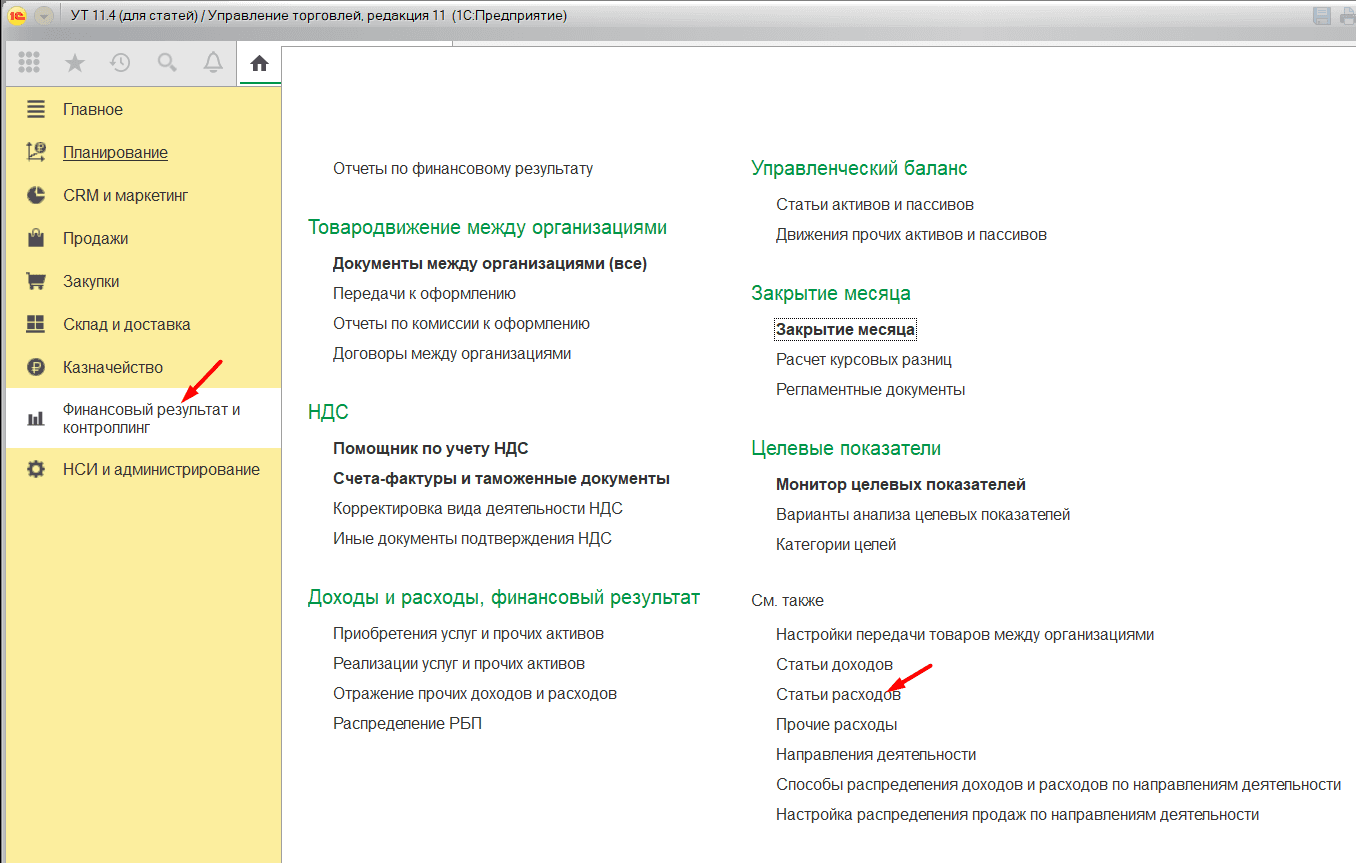Open the Статьи расходов link
The width and height of the screenshot is (1356, 863).
838,694
